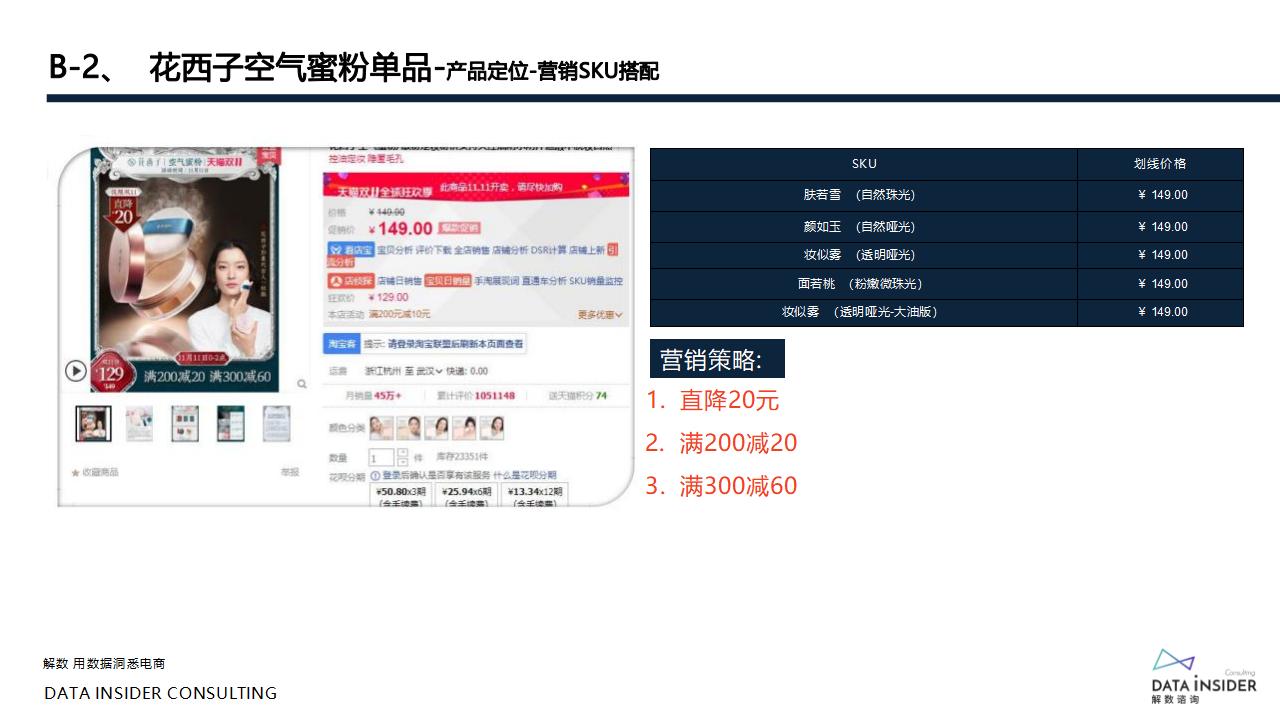Click the 看店宝 badge icon
The image size is (1280, 720).
coord(350,249)
